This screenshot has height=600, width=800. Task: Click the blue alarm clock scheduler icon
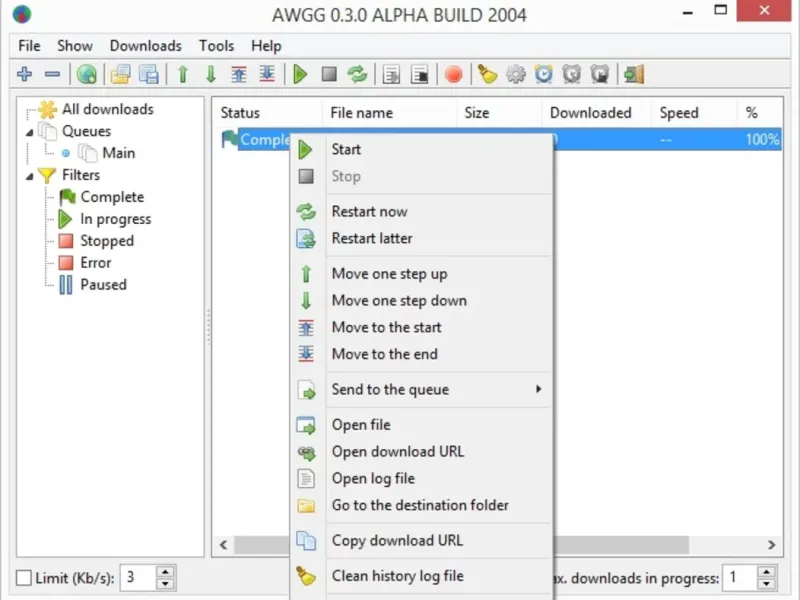[543, 74]
